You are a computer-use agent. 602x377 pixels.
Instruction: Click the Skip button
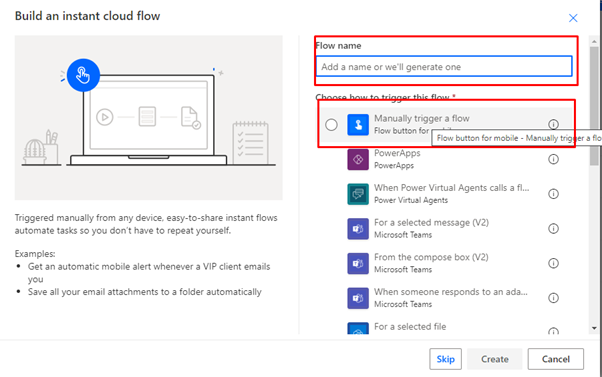click(x=445, y=359)
